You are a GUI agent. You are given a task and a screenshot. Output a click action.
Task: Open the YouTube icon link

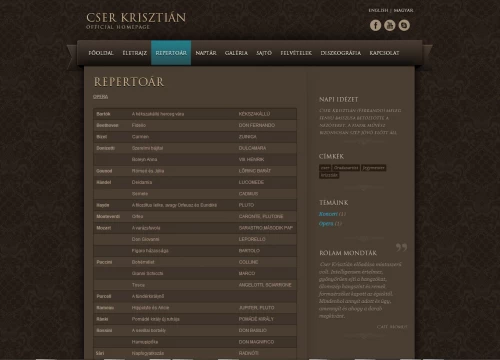tap(390, 25)
